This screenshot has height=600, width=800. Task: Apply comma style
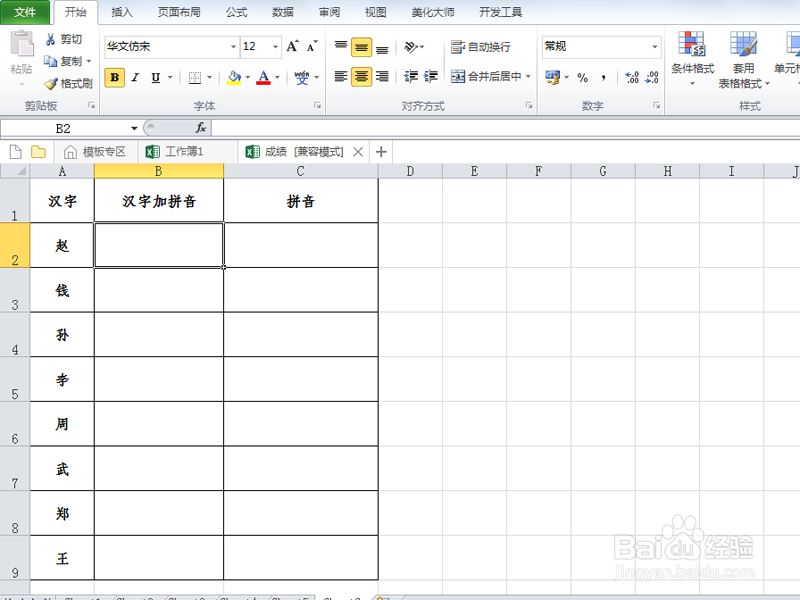point(604,78)
